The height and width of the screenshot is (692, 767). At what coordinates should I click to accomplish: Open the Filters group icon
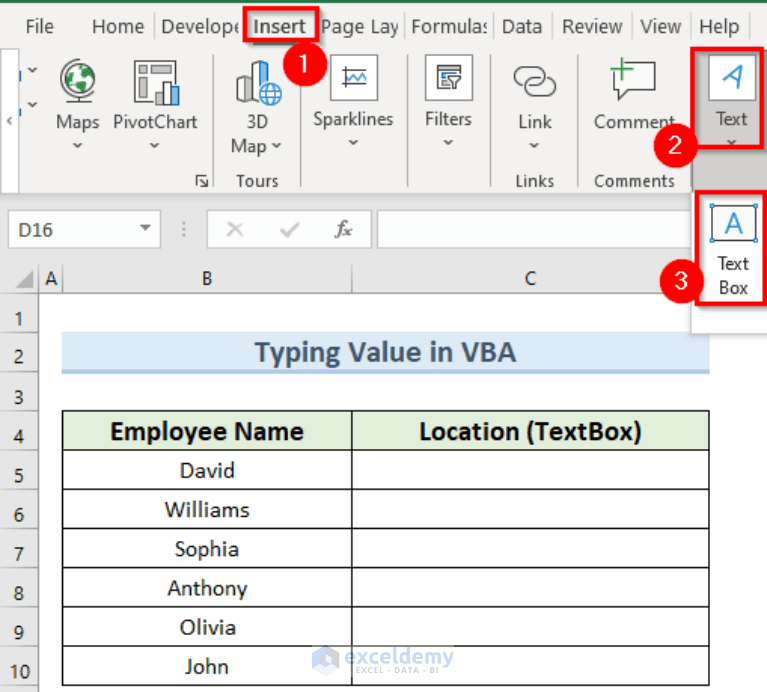tap(449, 78)
